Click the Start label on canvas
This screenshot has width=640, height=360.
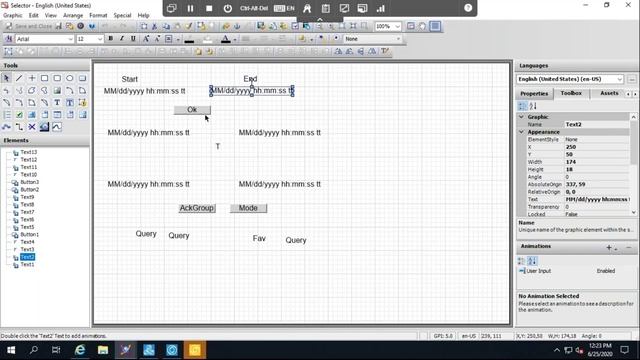tap(130, 79)
